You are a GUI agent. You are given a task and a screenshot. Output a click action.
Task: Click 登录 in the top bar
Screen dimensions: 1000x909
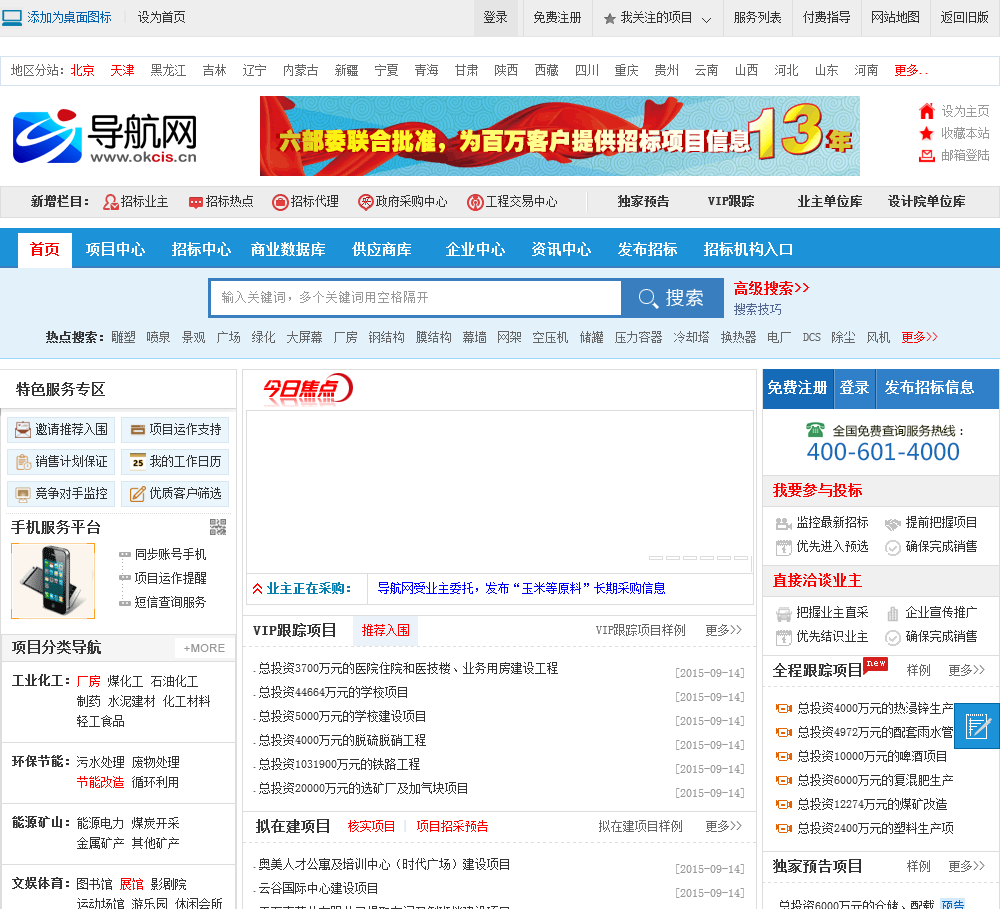(x=496, y=17)
